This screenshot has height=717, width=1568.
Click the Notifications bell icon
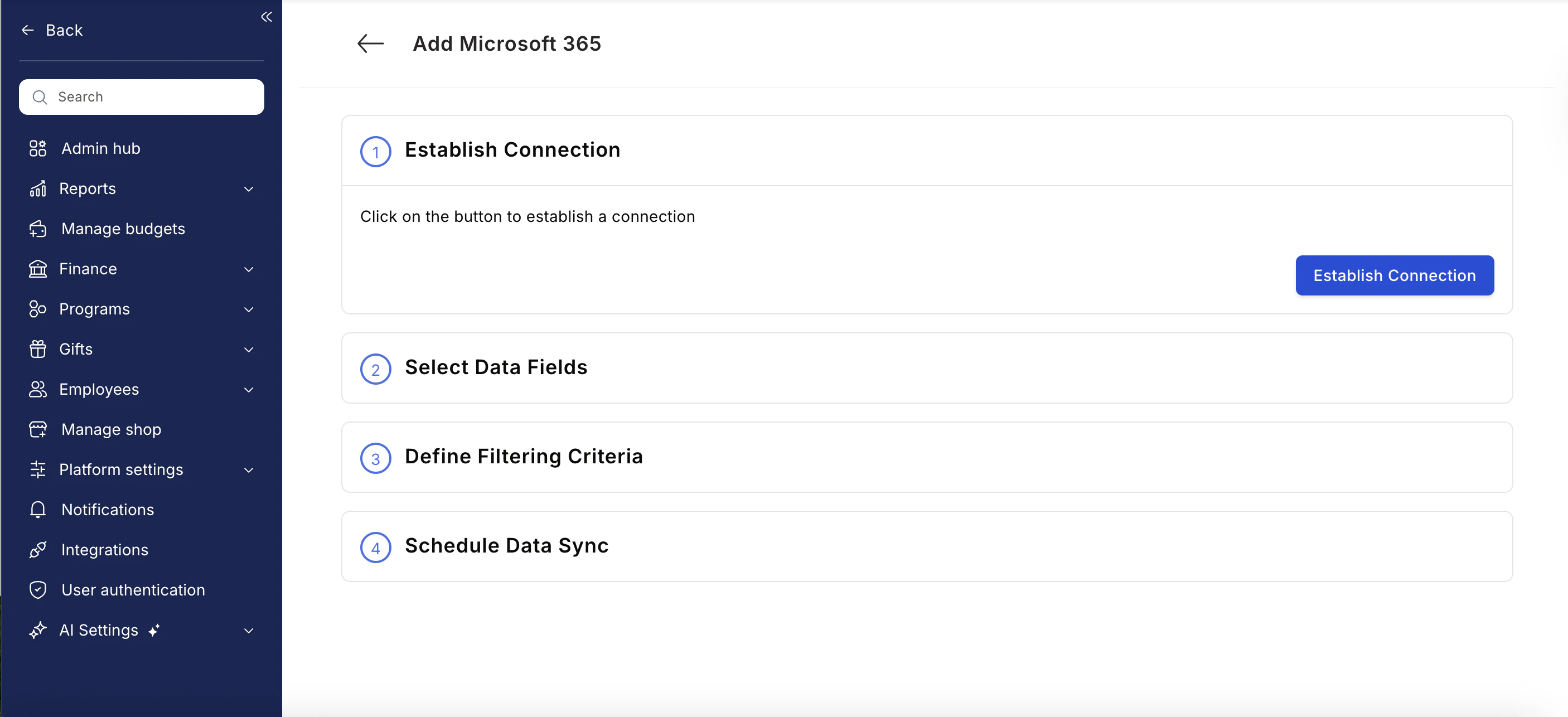click(38, 510)
